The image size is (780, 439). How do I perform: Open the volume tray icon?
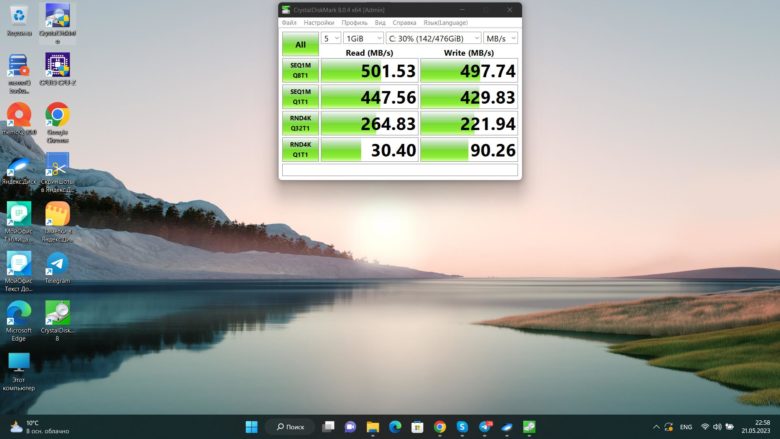[x=717, y=427]
